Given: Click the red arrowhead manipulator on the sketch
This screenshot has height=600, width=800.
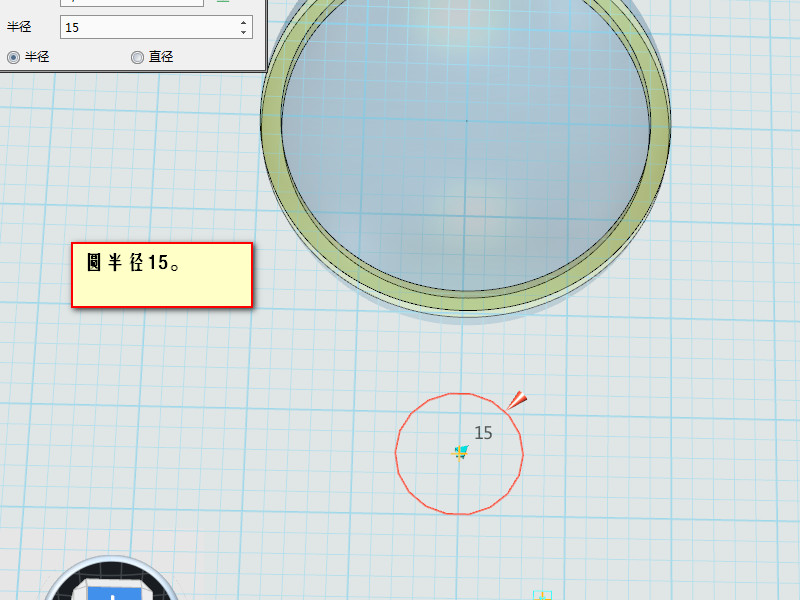Looking at the screenshot, I should click(x=518, y=398).
